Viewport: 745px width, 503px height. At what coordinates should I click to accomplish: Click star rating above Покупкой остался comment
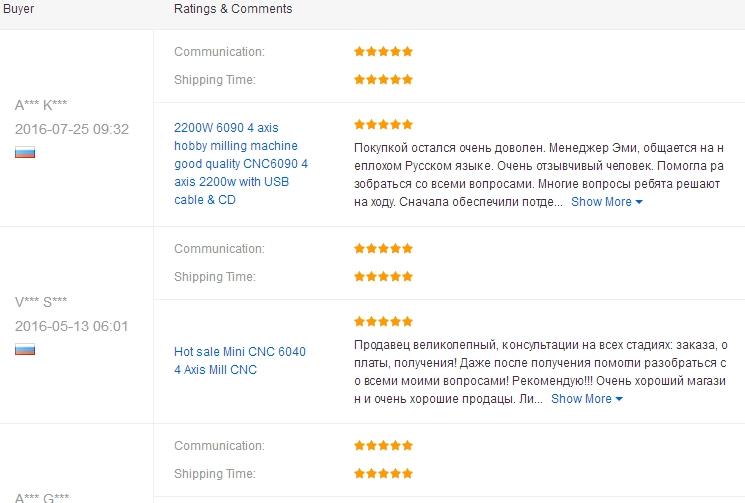pyautogui.click(x=383, y=124)
